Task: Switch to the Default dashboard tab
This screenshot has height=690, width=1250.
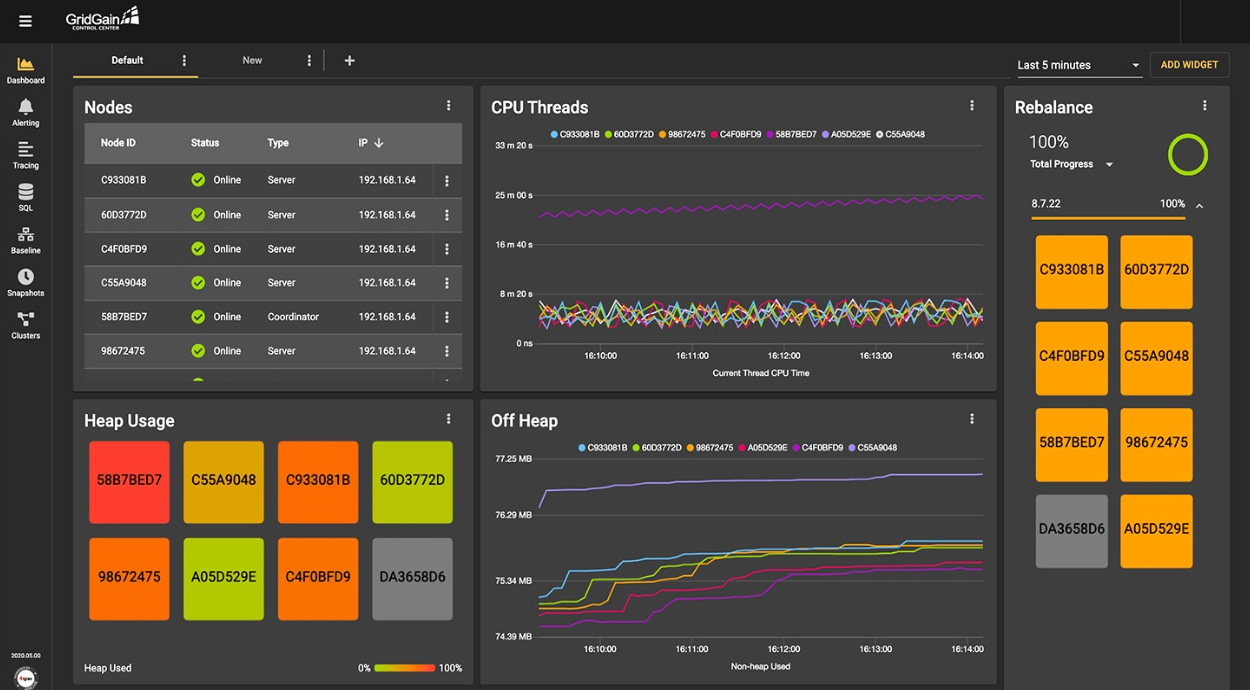Action: [127, 61]
